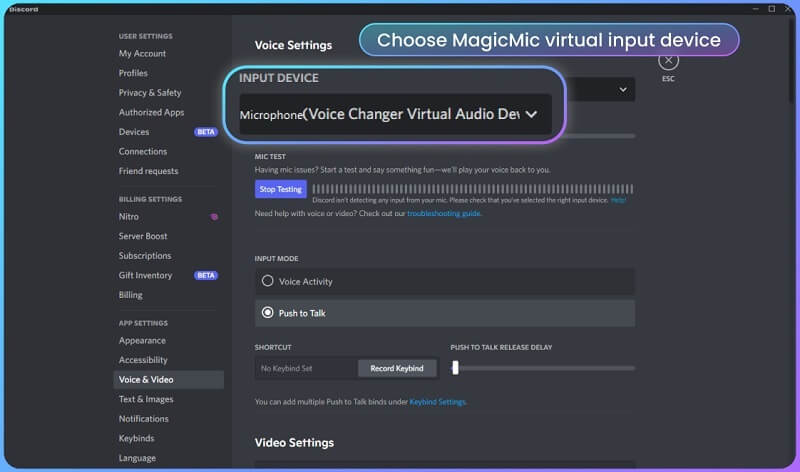This screenshot has width=800, height=472.
Task: Expand the Input Device dropdown
Action: coord(395,114)
